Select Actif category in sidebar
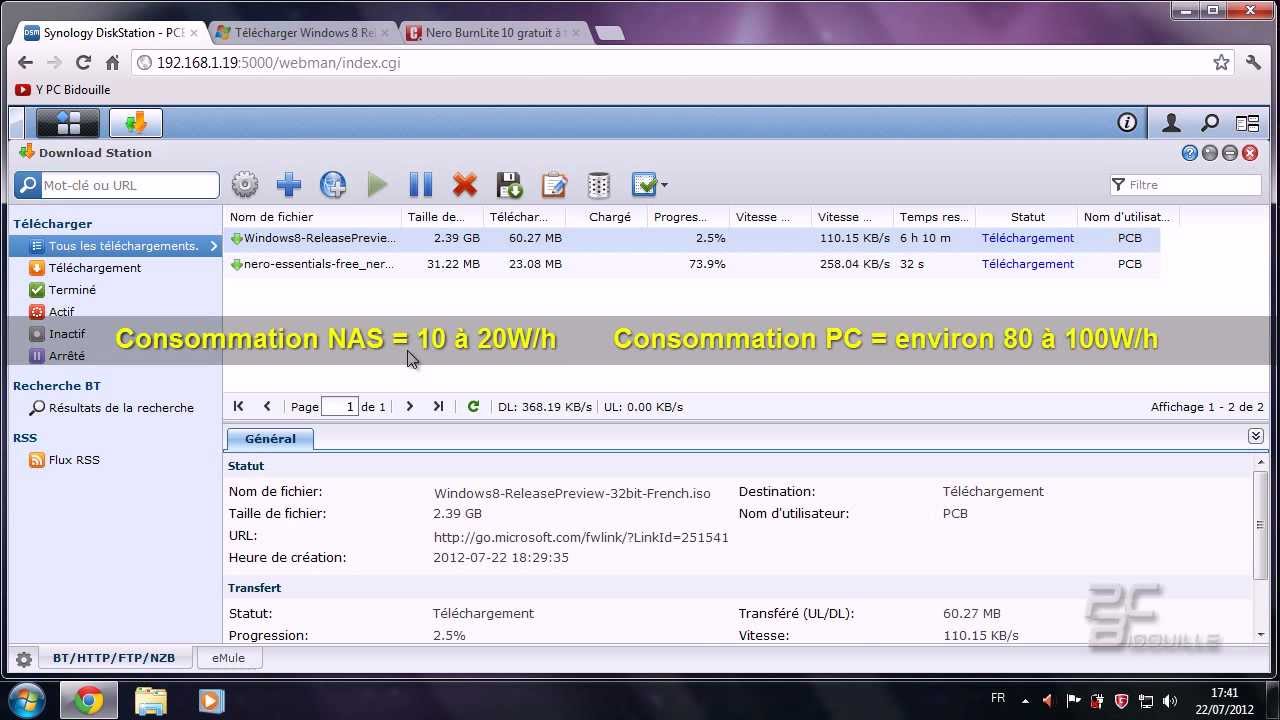 tap(61, 312)
